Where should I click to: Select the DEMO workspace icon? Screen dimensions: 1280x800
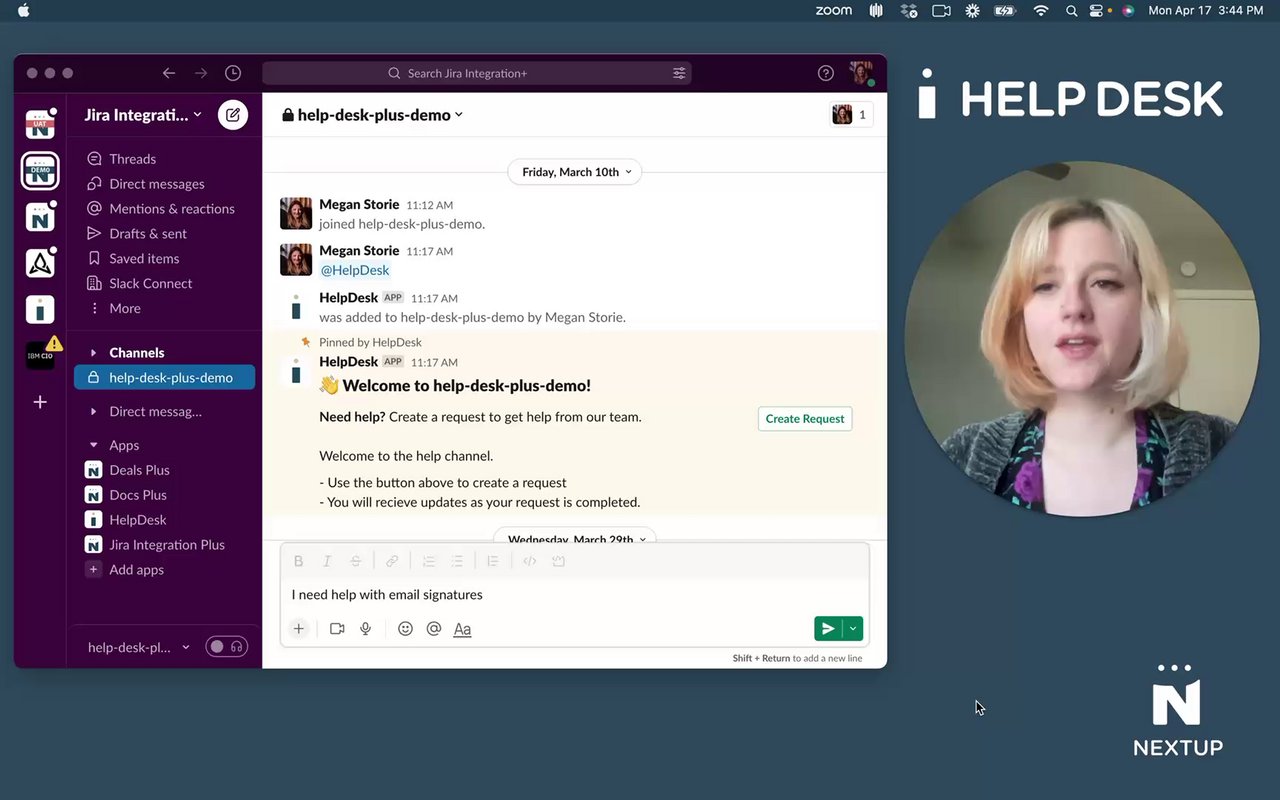coord(40,171)
